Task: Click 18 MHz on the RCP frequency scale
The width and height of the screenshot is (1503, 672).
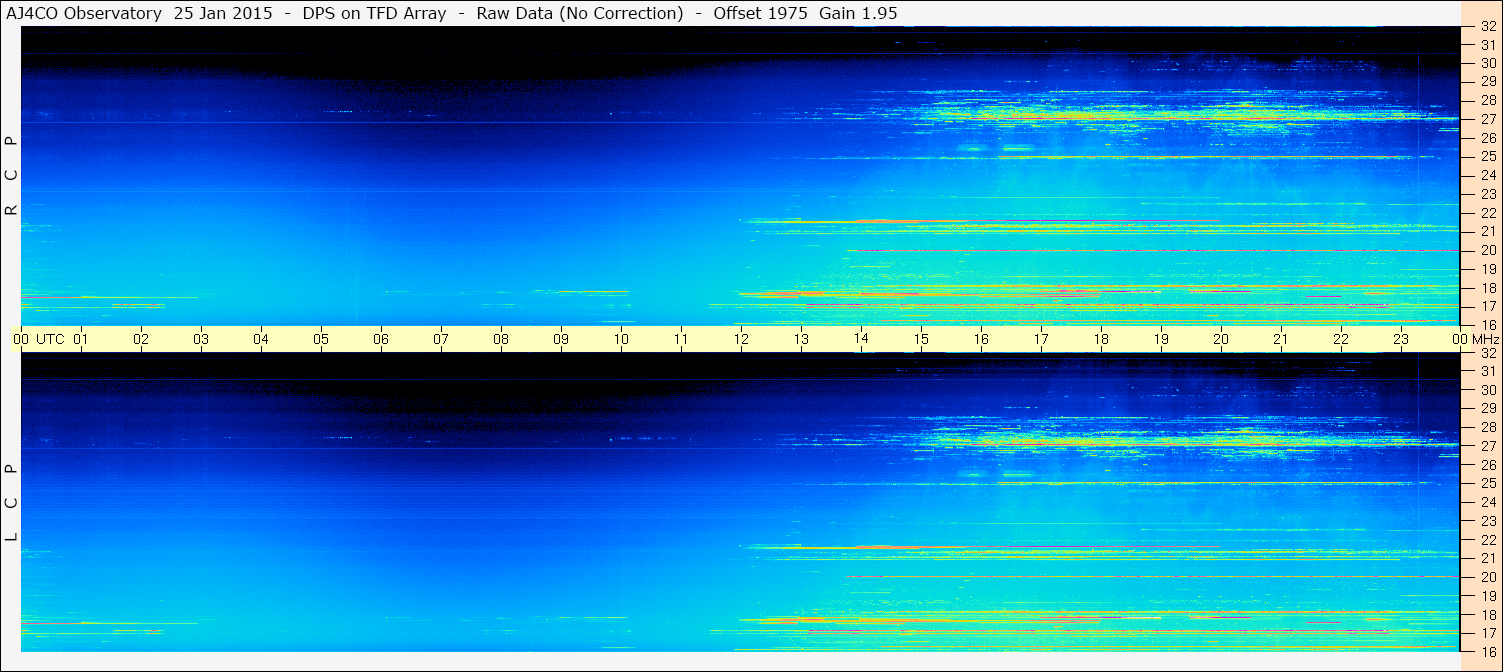Action: coord(1488,288)
